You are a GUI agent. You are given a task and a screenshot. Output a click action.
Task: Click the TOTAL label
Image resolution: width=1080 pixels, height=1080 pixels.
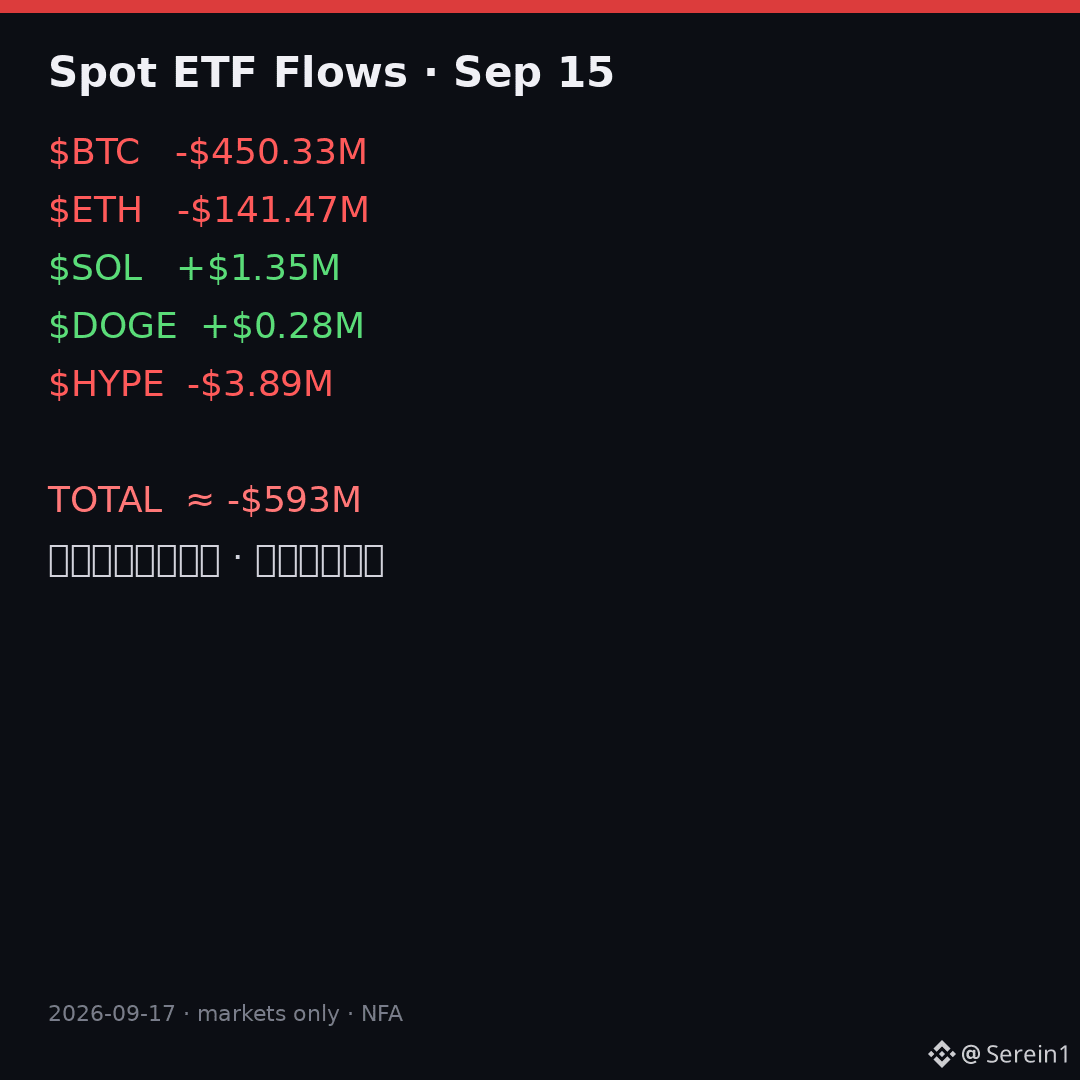tap(105, 499)
